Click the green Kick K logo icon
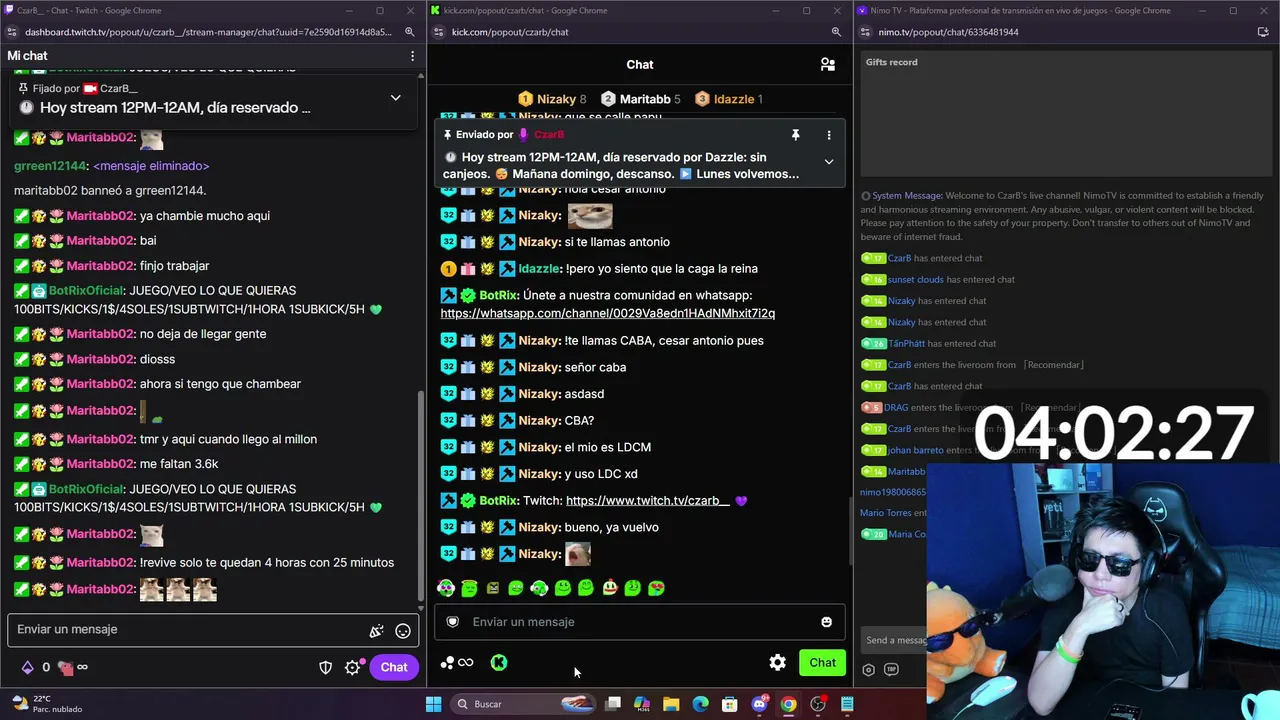This screenshot has height=720, width=1280. (499, 662)
